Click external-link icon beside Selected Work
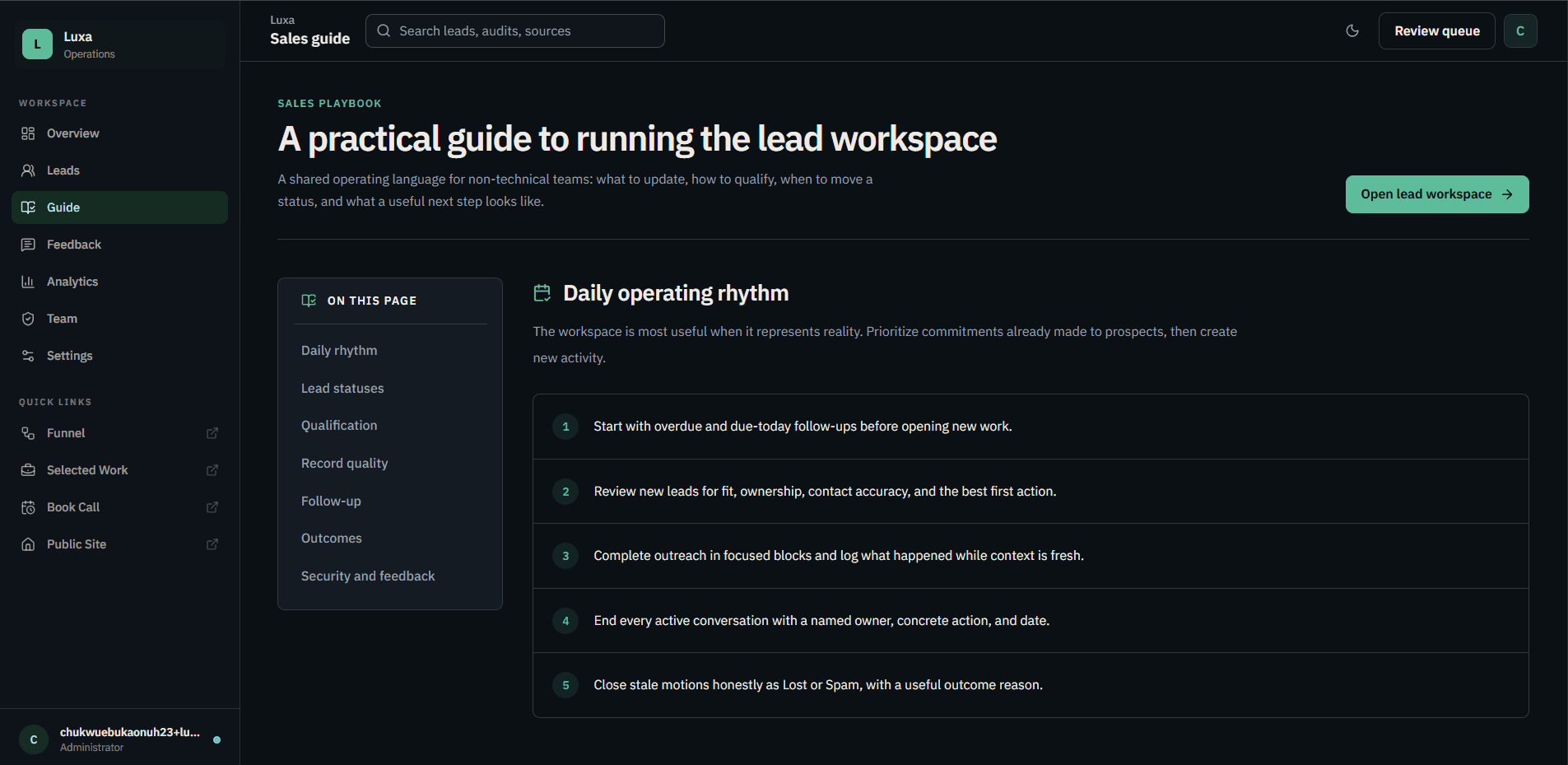The image size is (1568, 765). (x=212, y=470)
